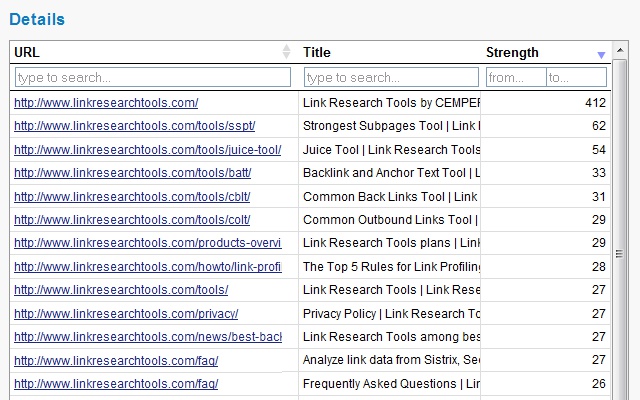Select strength 27 in /tools/ row

pos(599,290)
